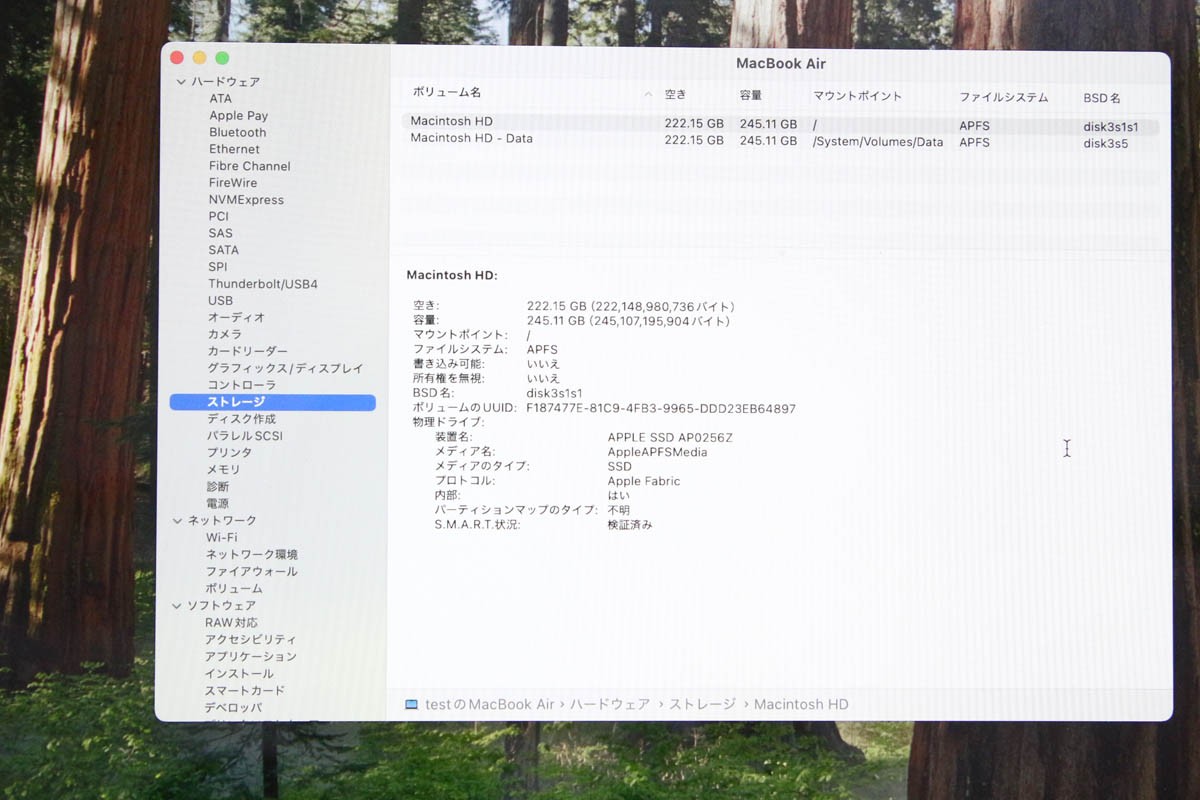The height and width of the screenshot is (800, 1200).
Task: Click the disk3s5 BSD name cell
Action: pos(1105,143)
